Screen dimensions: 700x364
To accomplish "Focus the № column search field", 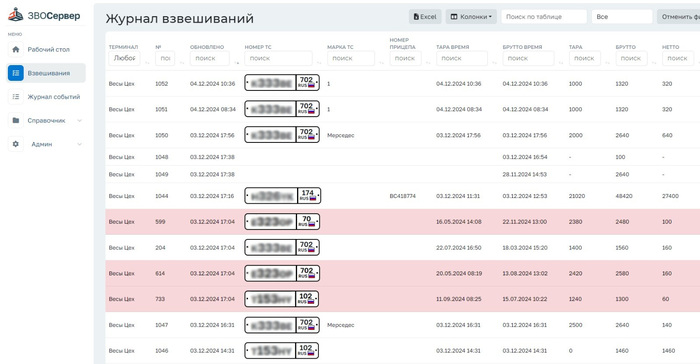I will pos(165,58).
